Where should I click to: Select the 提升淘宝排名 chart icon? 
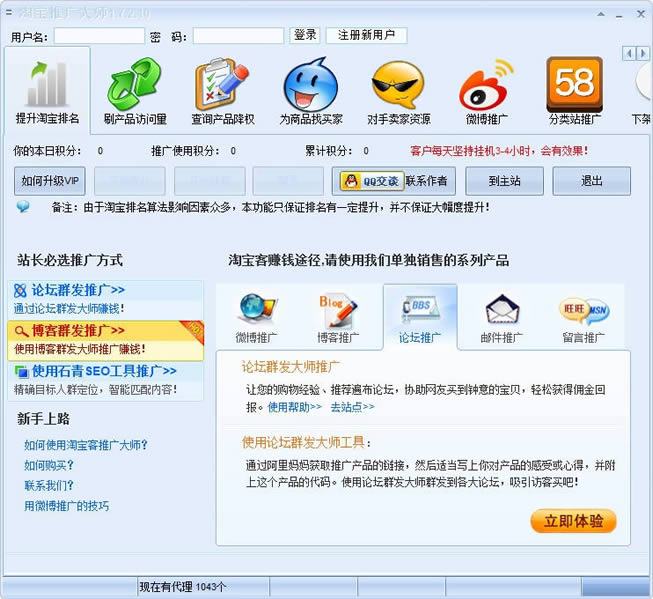[47, 85]
